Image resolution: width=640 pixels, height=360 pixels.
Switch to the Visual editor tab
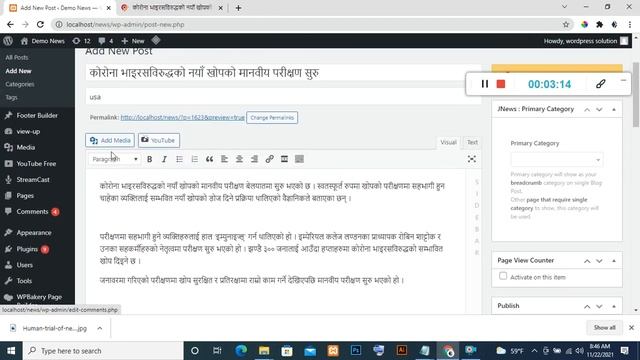pyautogui.click(x=448, y=142)
